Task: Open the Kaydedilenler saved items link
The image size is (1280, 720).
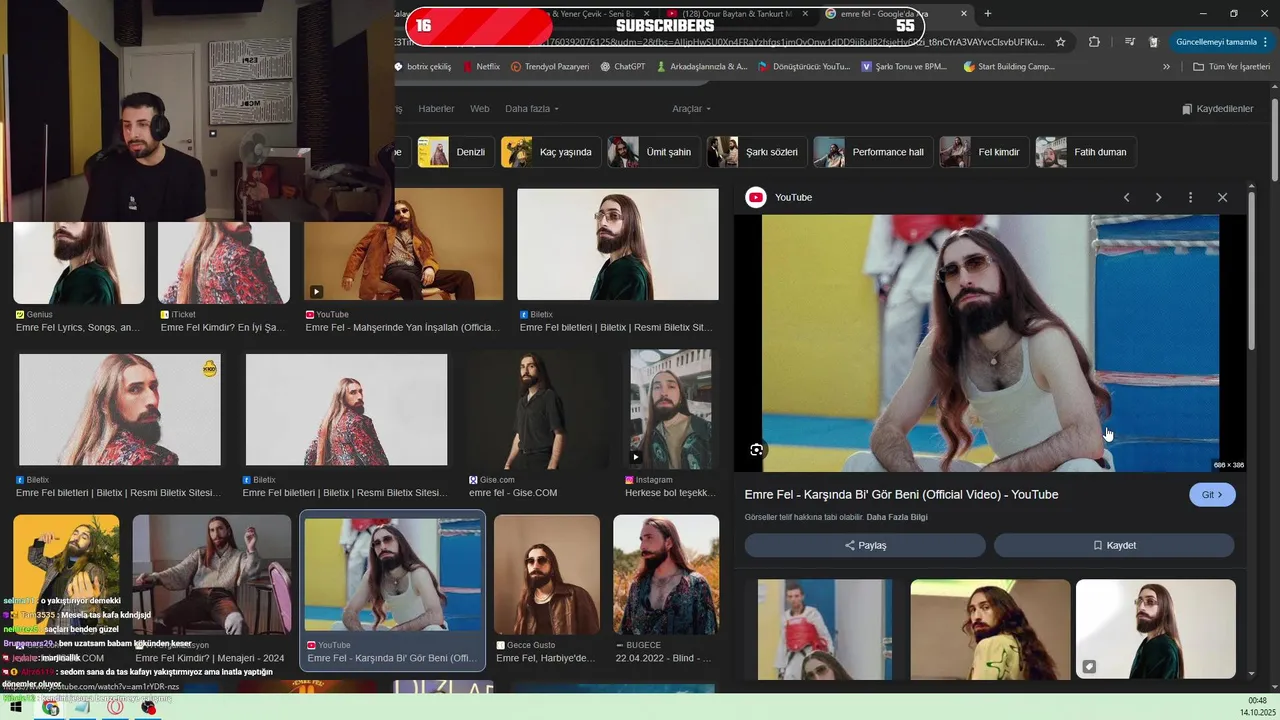Action: coord(1217,109)
